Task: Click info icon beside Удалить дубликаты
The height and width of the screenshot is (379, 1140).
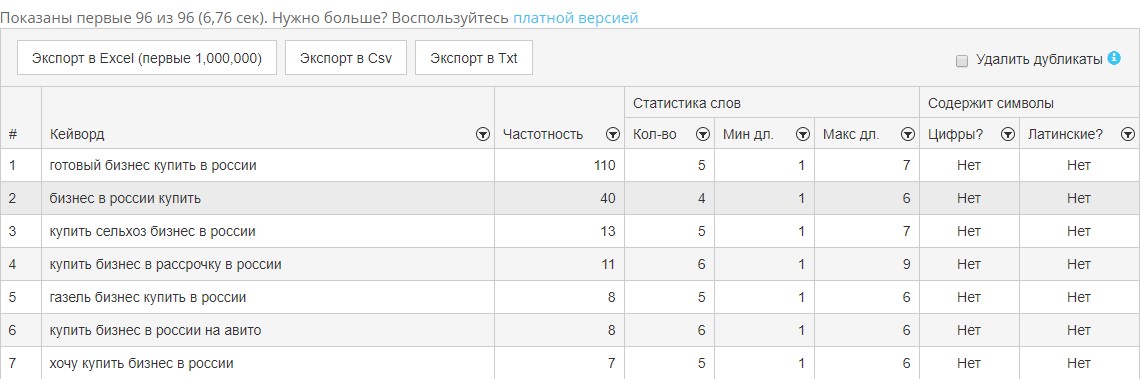Action: 1114,58
